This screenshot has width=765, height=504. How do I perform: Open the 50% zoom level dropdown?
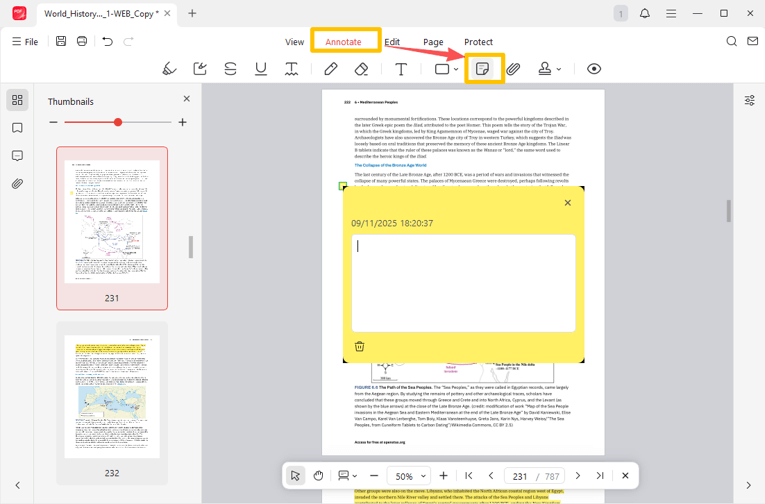click(x=410, y=476)
